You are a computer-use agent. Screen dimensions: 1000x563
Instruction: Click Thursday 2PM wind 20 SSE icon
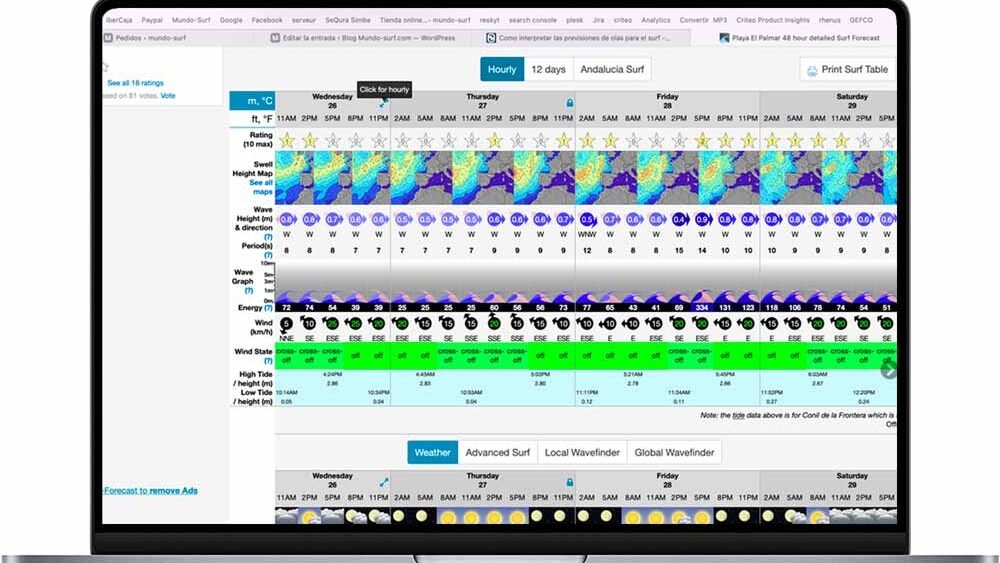494,323
